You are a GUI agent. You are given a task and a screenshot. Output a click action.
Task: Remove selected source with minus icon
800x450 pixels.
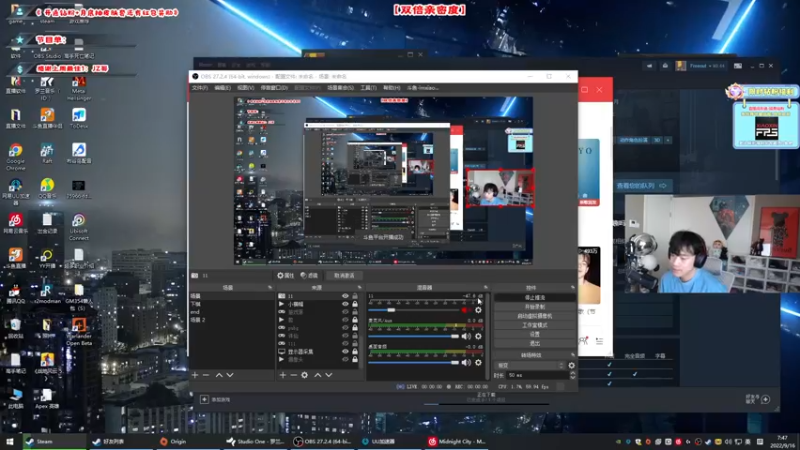click(293, 375)
